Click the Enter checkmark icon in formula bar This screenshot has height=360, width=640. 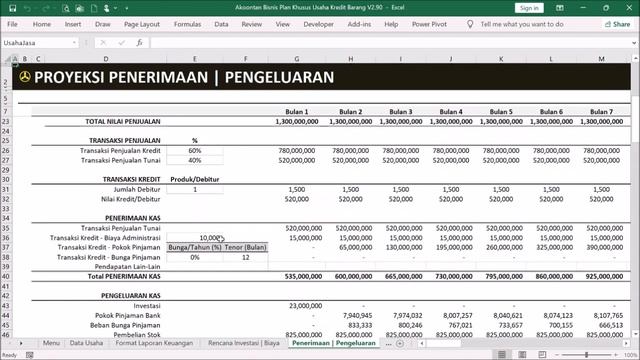click(121, 42)
